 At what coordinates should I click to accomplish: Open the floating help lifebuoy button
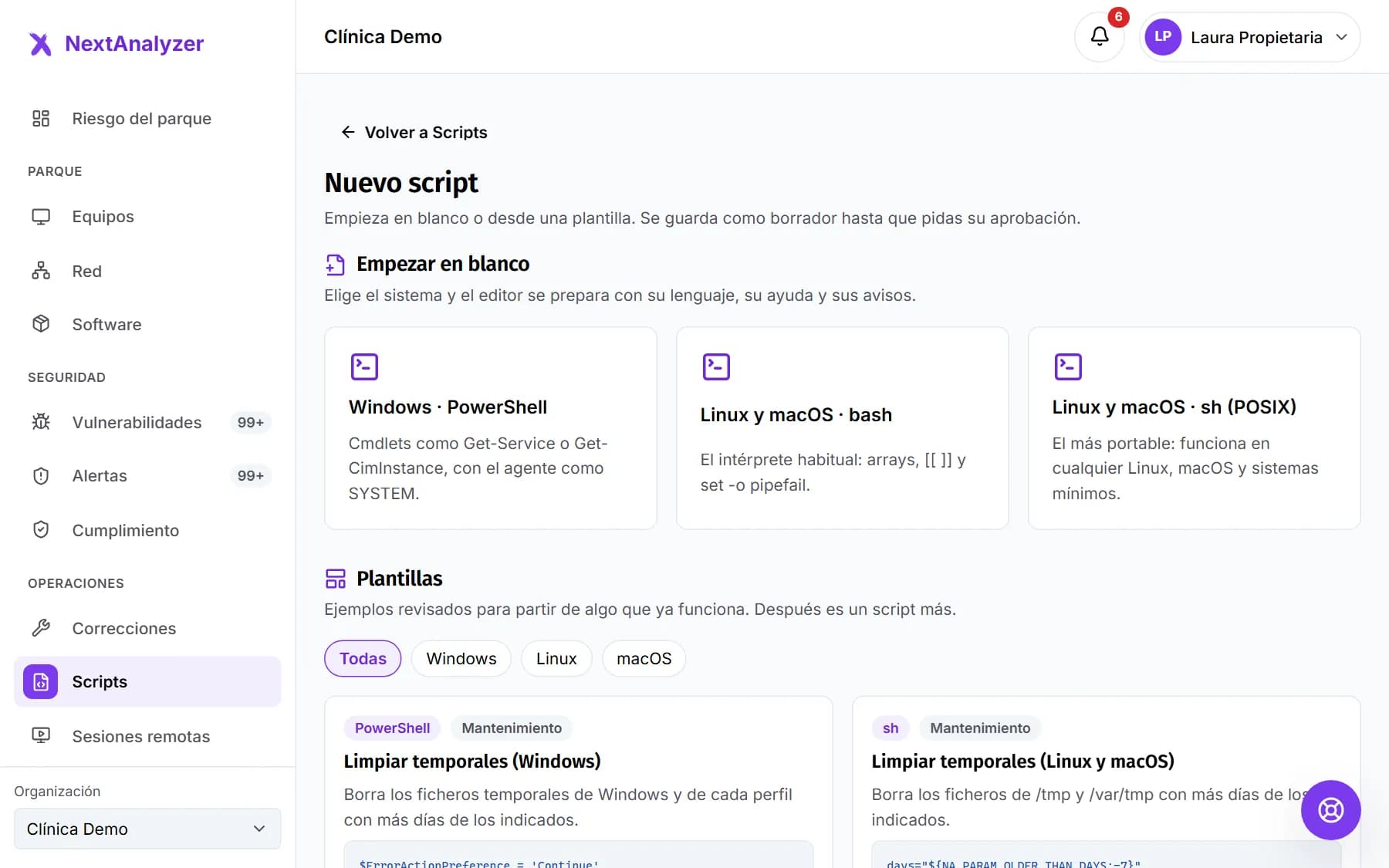point(1330,810)
